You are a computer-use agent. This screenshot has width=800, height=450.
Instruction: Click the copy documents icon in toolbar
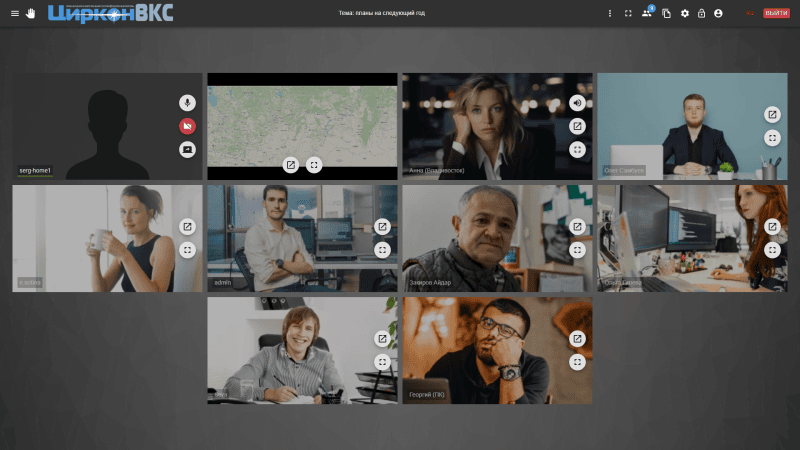point(666,13)
